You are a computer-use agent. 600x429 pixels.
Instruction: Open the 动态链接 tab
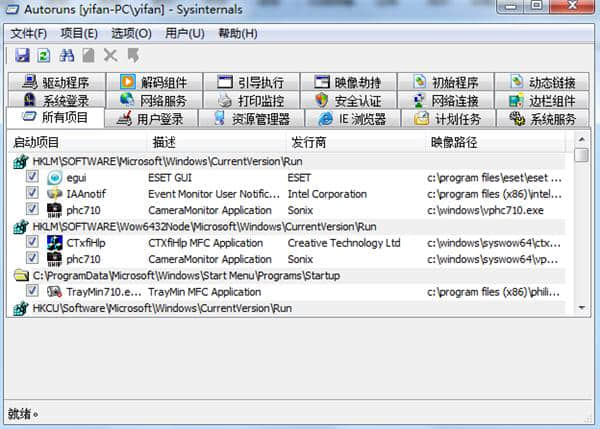click(x=542, y=82)
